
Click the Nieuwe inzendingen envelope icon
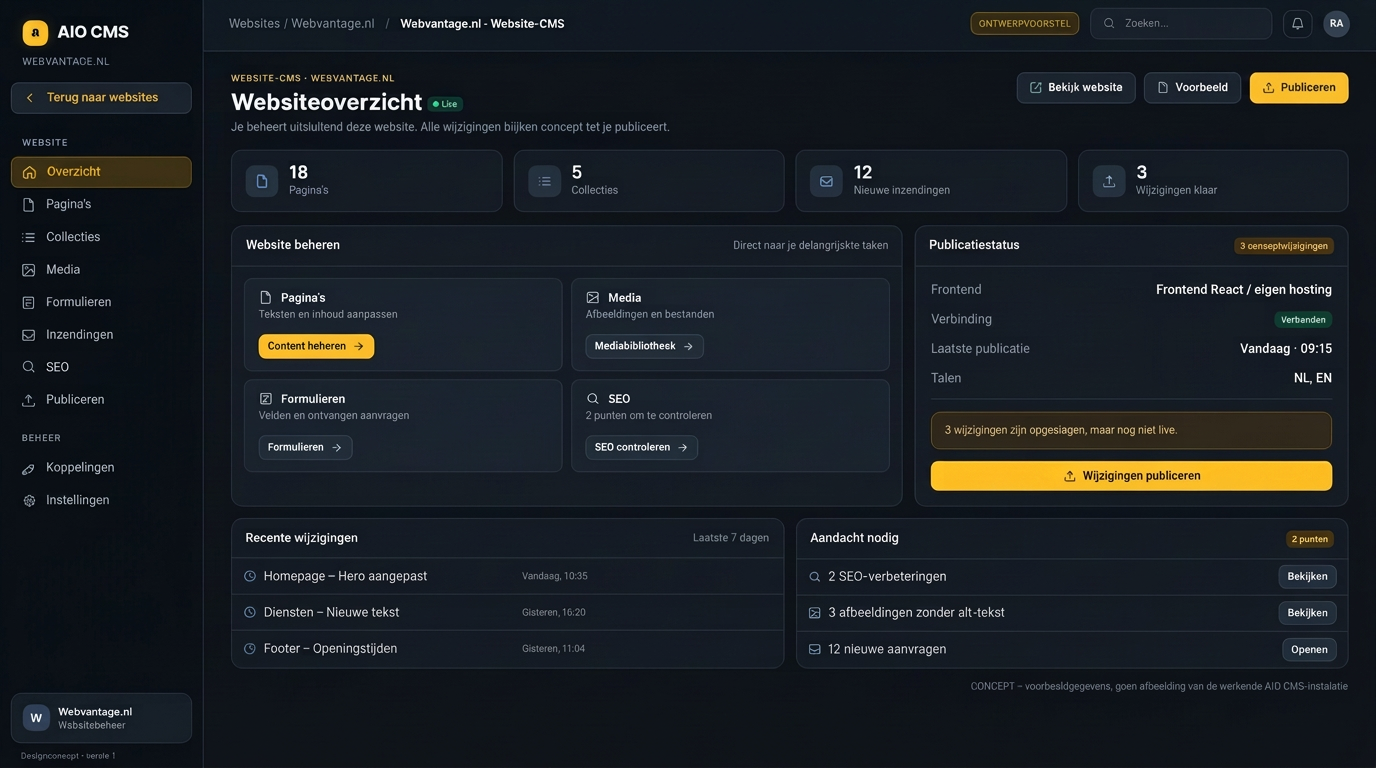[x=826, y=181]
